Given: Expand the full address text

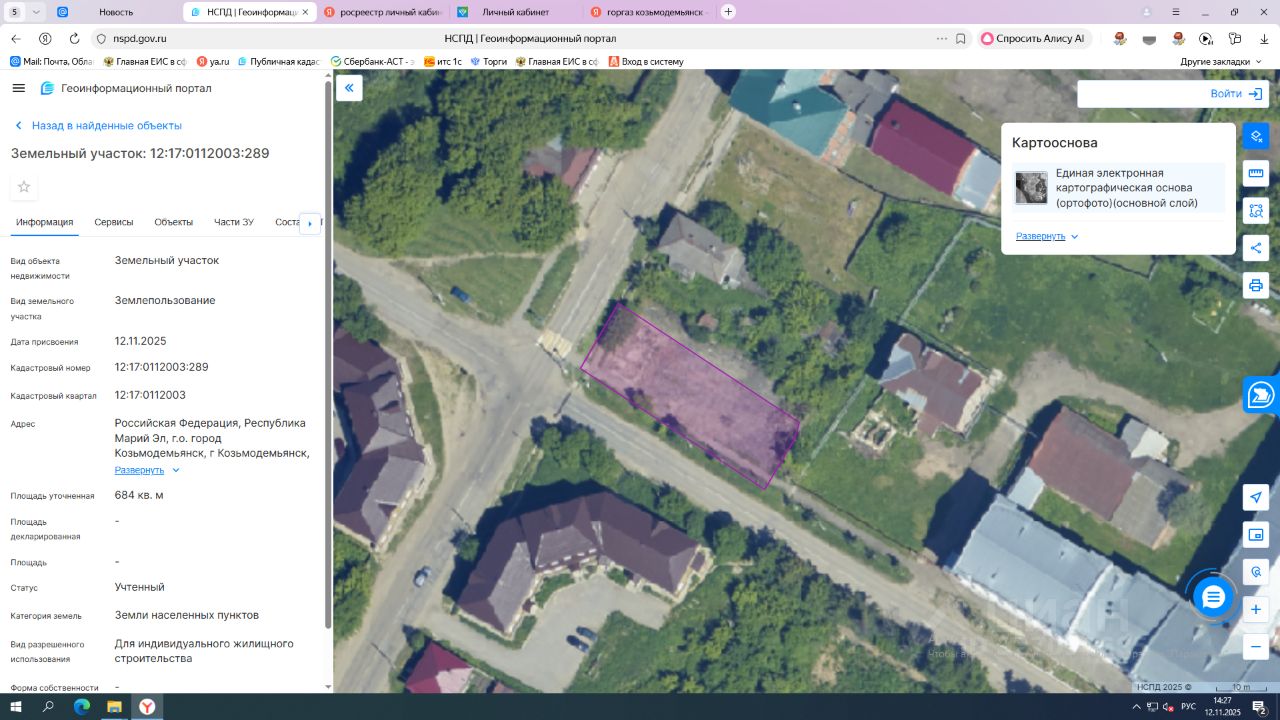Looking at the screenshot, I should (147, 470).
